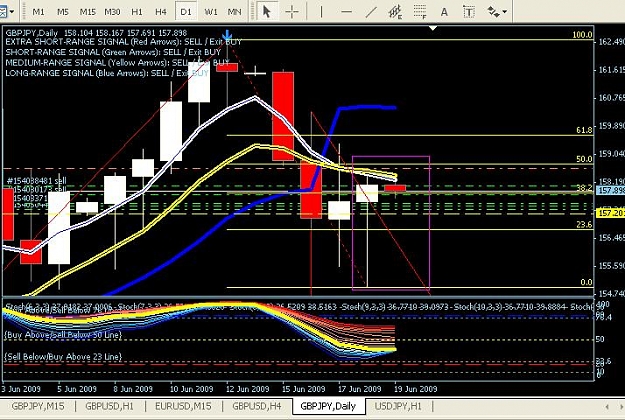Click the yellow 157.20 price tag
Screen dimensions: 625x420
pyautogui.click(x=611, y=214)
